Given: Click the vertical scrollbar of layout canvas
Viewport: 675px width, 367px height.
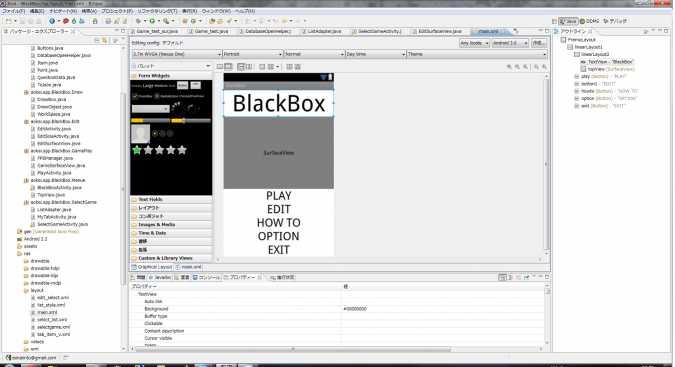Looking at the screenshot, I should pyautogui.click(x=546, y=163).
